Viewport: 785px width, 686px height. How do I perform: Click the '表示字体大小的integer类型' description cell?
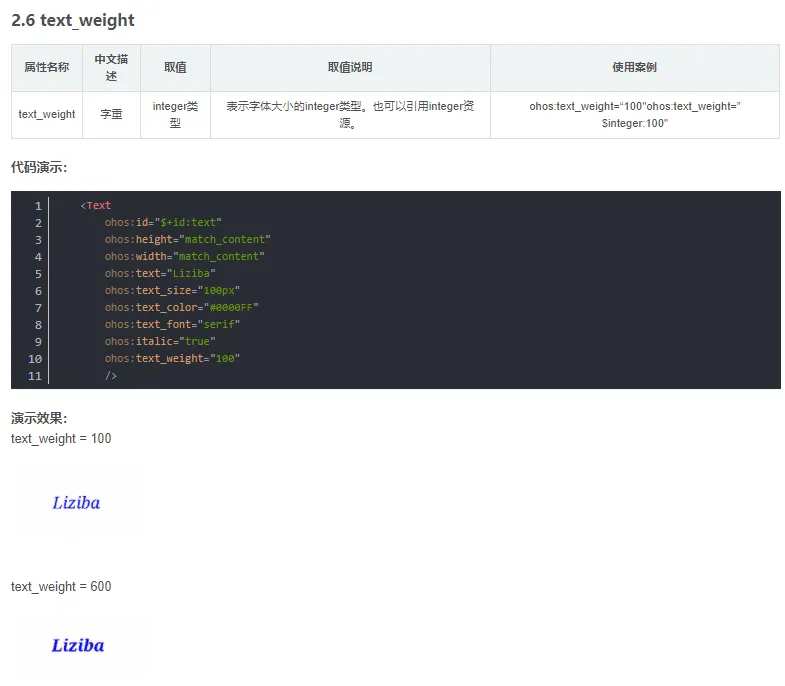click(350, 115)
